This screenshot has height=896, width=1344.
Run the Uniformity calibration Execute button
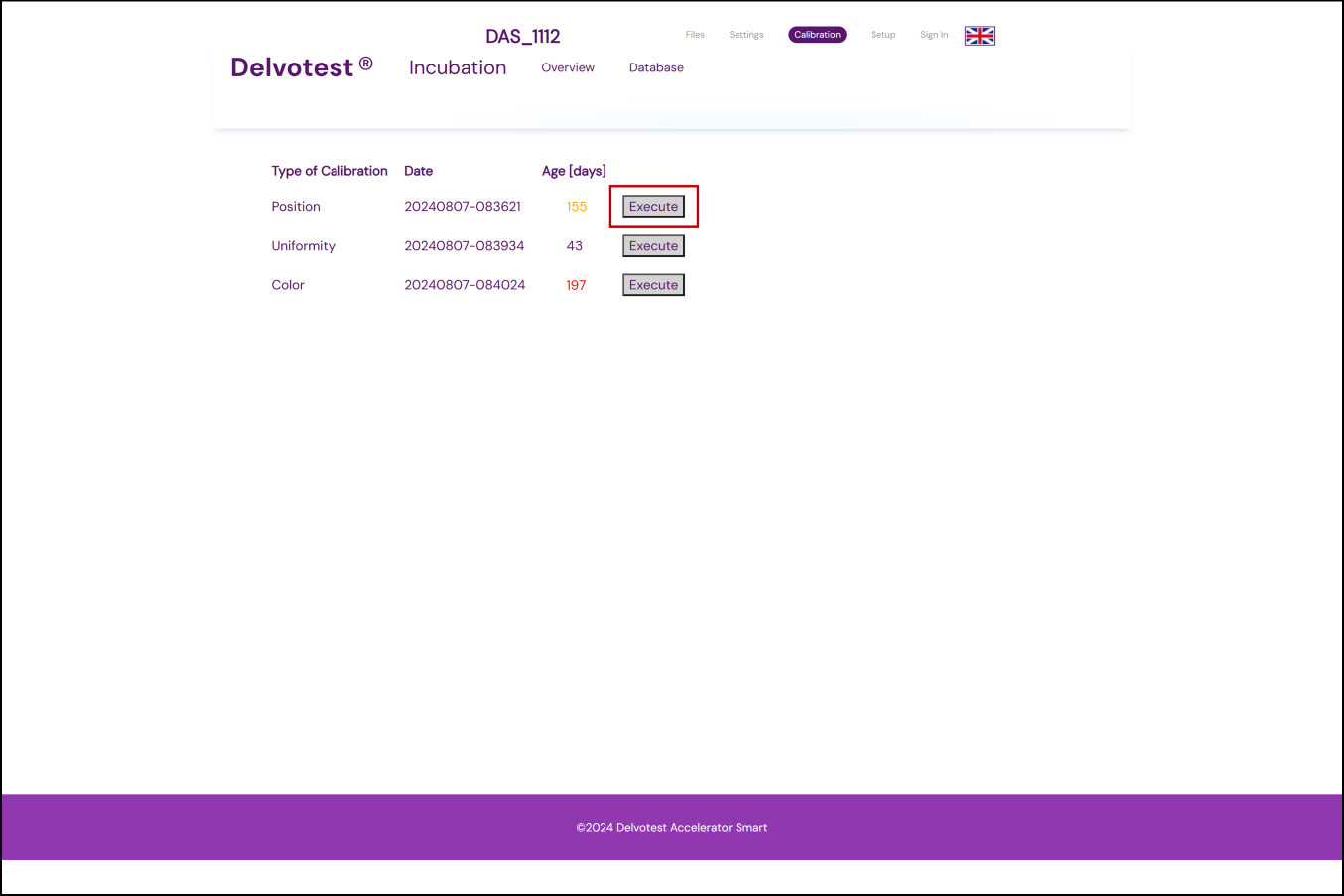pos(653,246)
